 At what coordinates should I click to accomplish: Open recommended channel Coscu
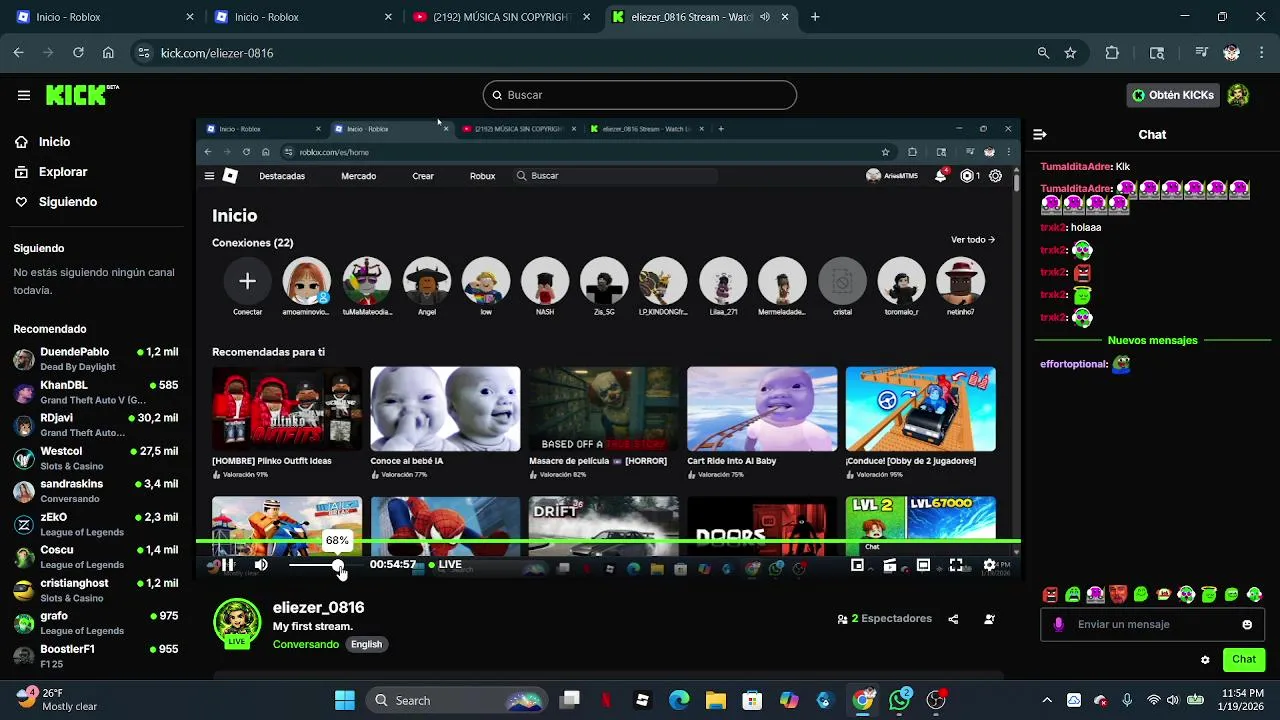tap(96, 557)
